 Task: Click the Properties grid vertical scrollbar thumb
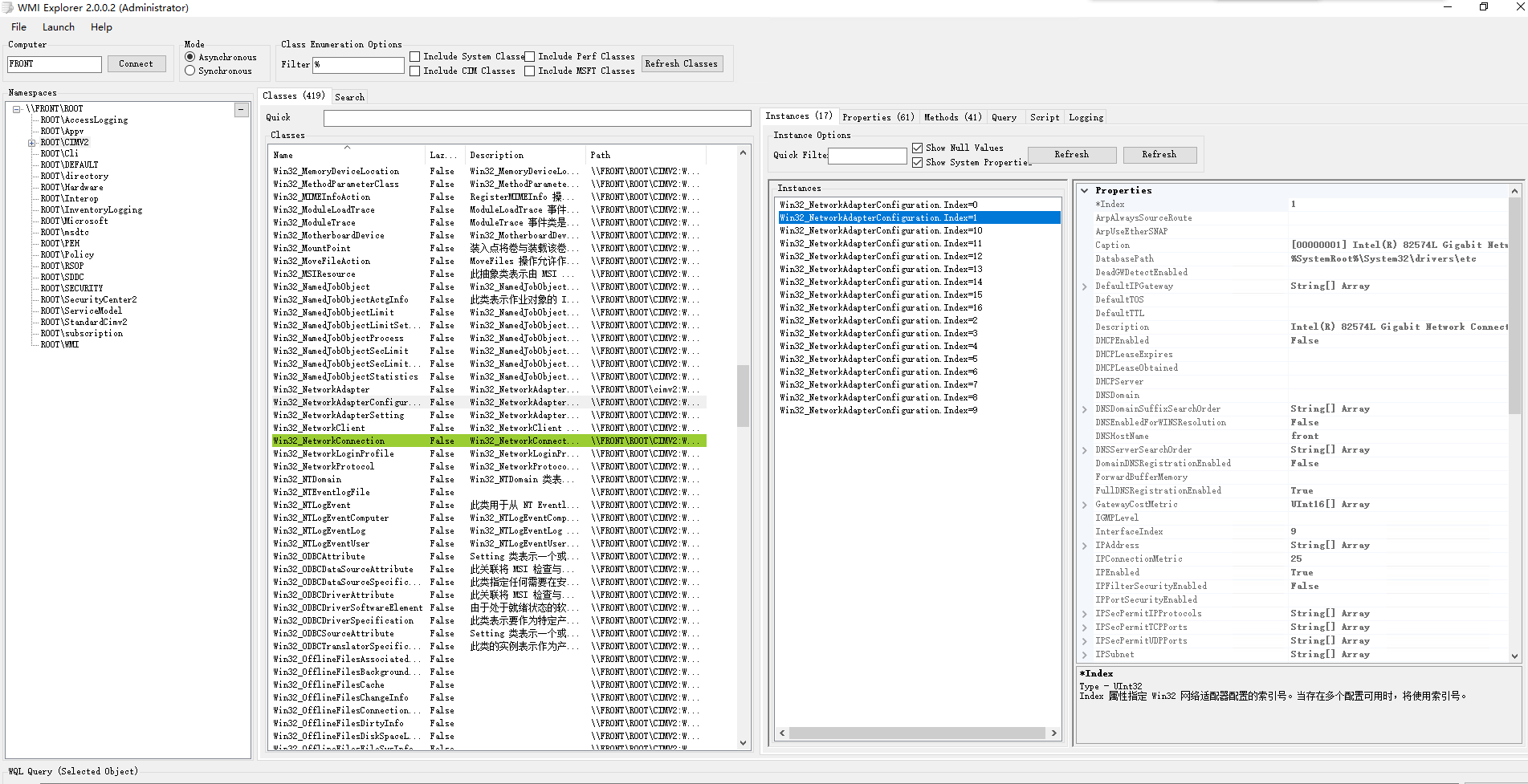point(1514,305)
